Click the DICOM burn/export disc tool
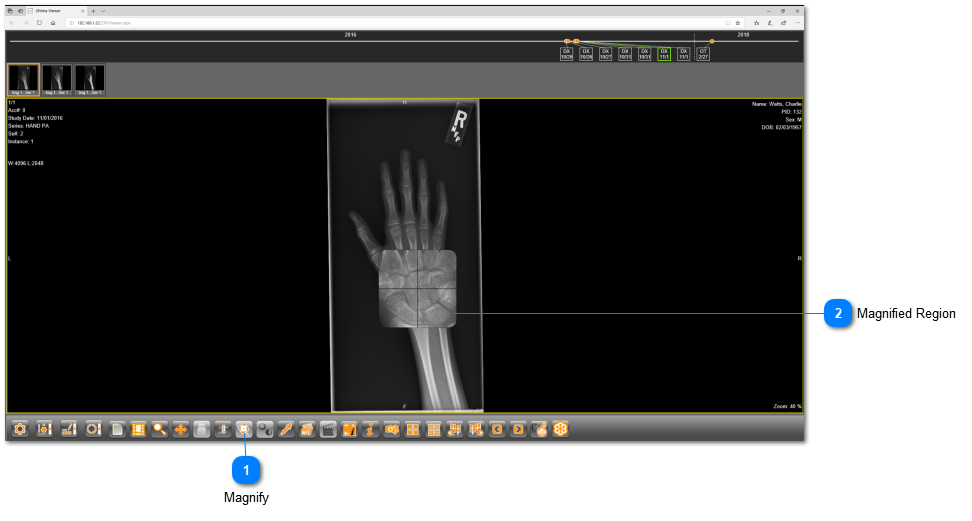The width and height of the screenshot is (972, 521). [540, 429]
